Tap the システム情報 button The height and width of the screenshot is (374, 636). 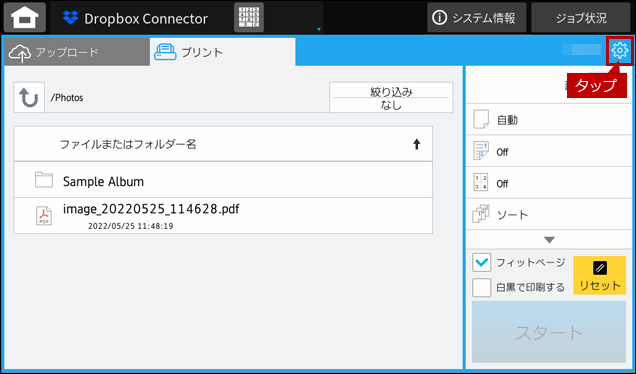[x=477, y=17]
